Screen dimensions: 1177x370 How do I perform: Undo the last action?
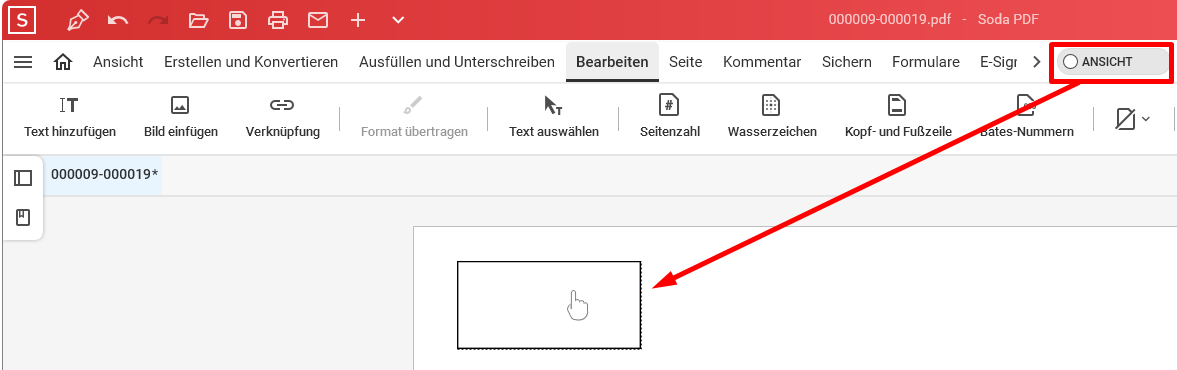pos(118,20)
